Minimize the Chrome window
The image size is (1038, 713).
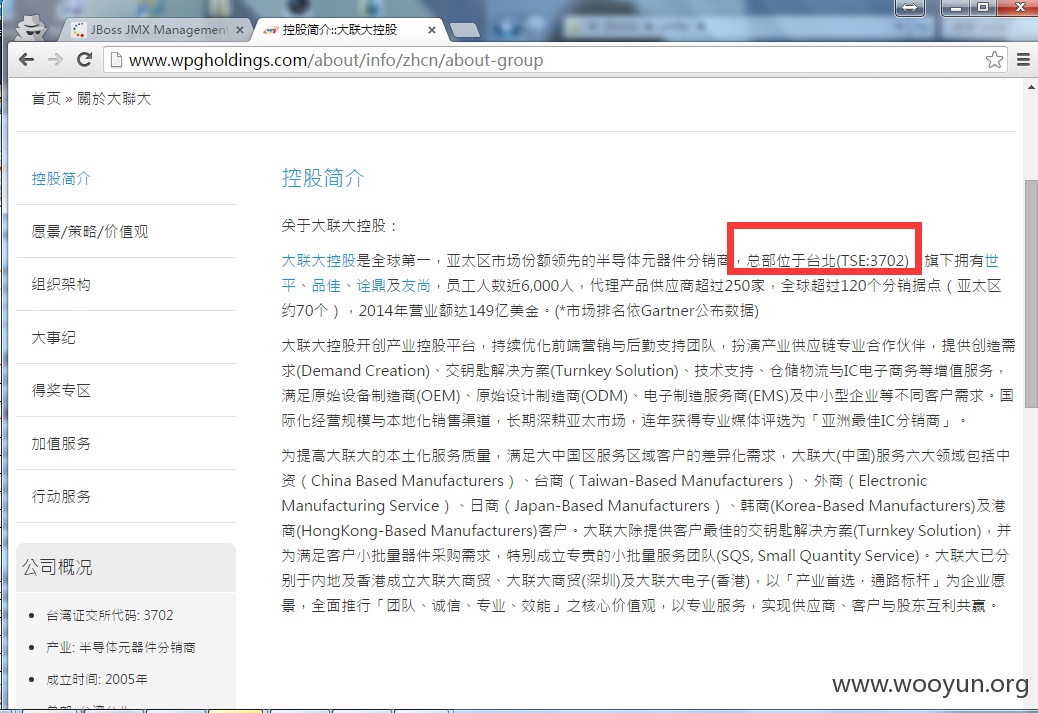tap(956, 8)
